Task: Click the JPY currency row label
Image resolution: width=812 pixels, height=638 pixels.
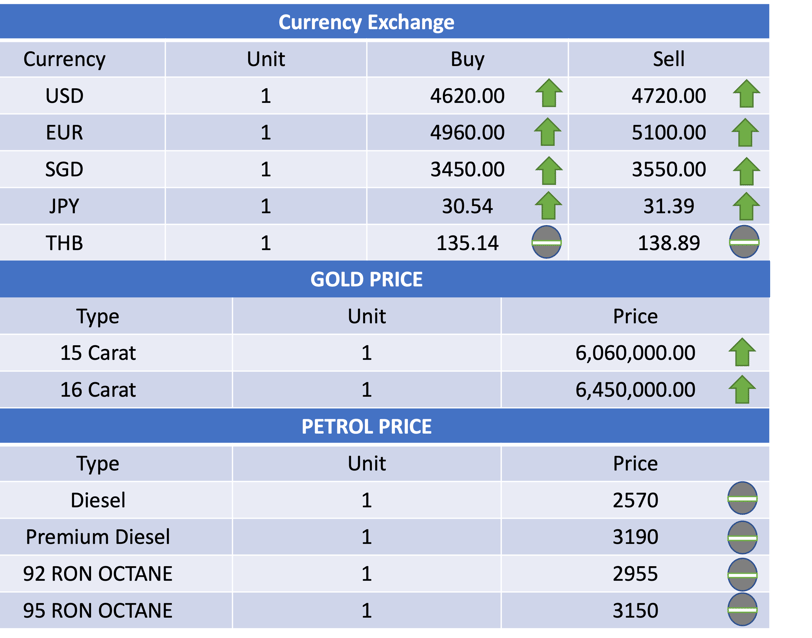Action: click(x=64, y=206)
